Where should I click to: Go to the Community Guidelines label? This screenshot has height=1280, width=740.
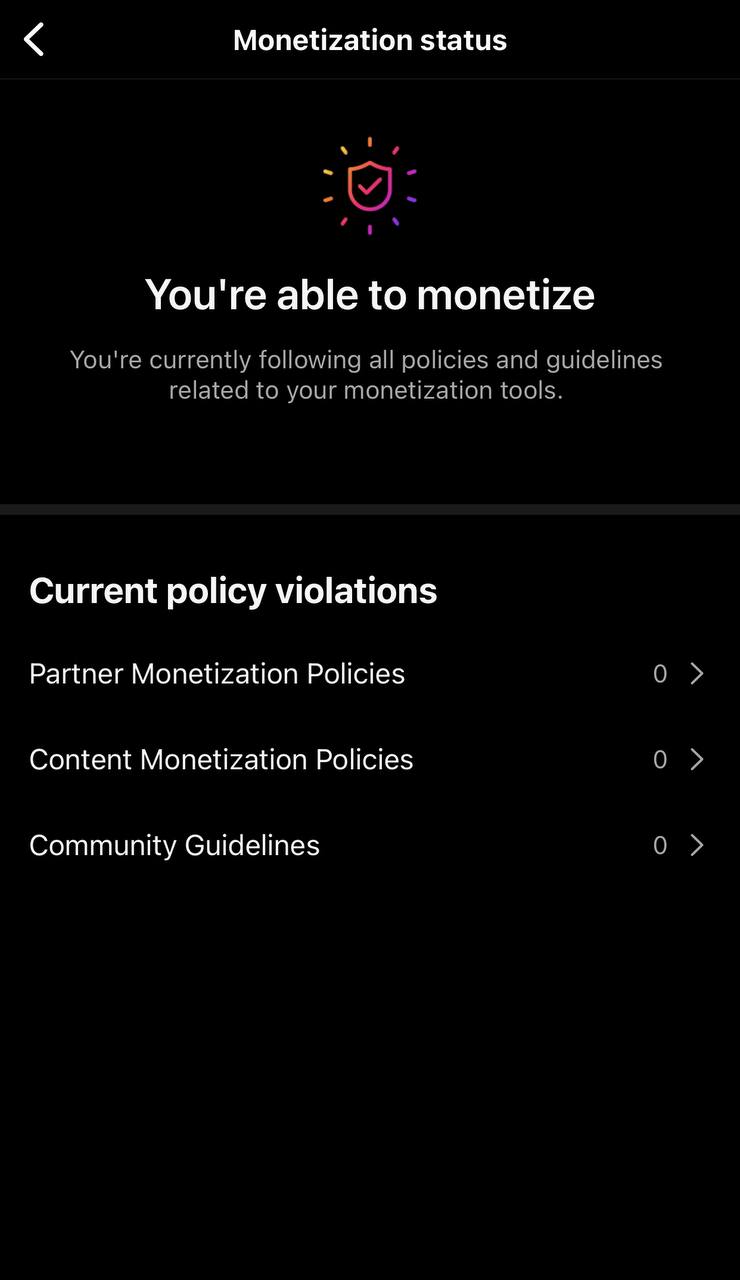(x=174, y=846)
